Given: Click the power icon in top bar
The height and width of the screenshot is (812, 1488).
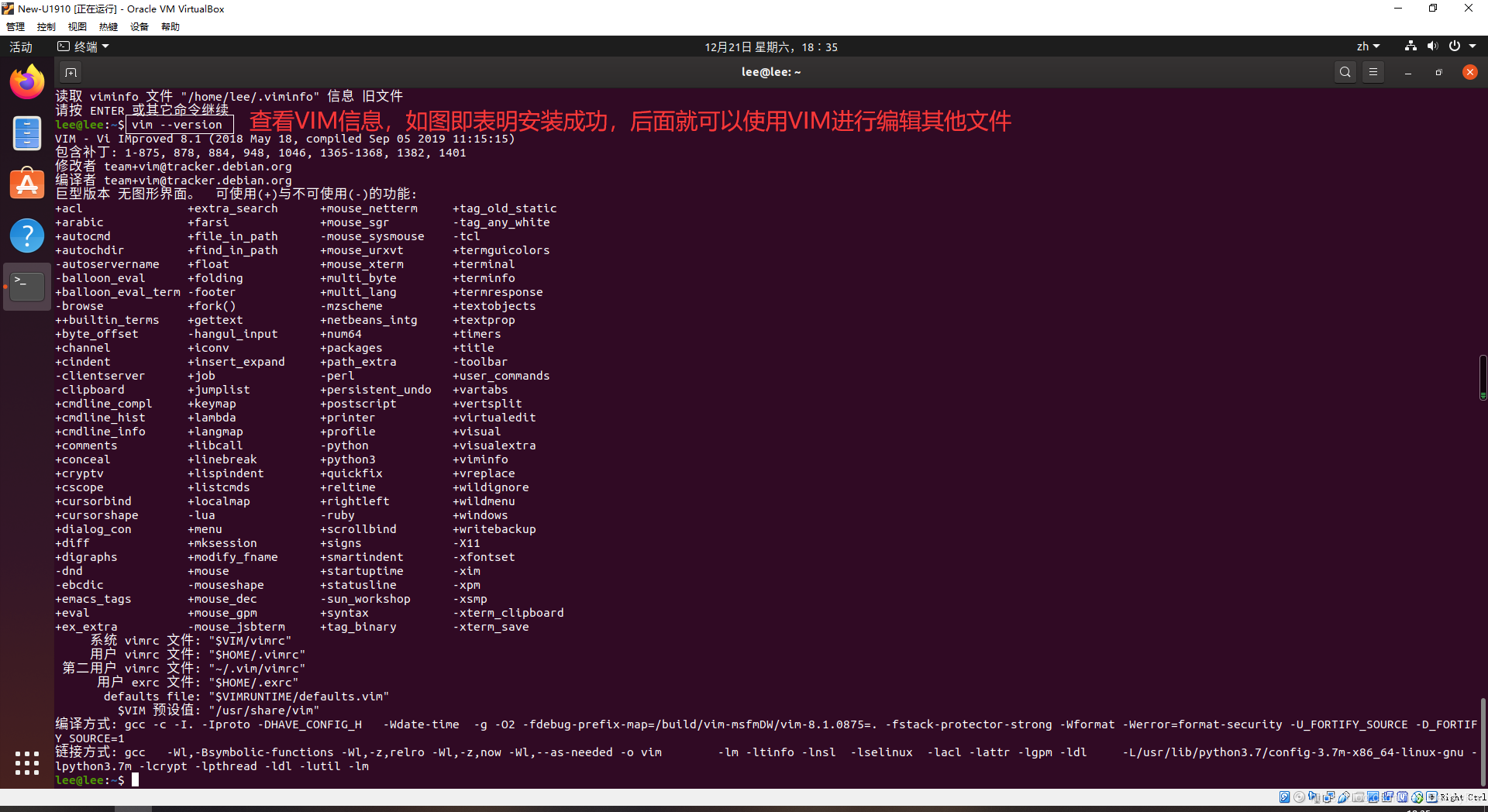Looking at the screenshot, I should point(1455,46).
